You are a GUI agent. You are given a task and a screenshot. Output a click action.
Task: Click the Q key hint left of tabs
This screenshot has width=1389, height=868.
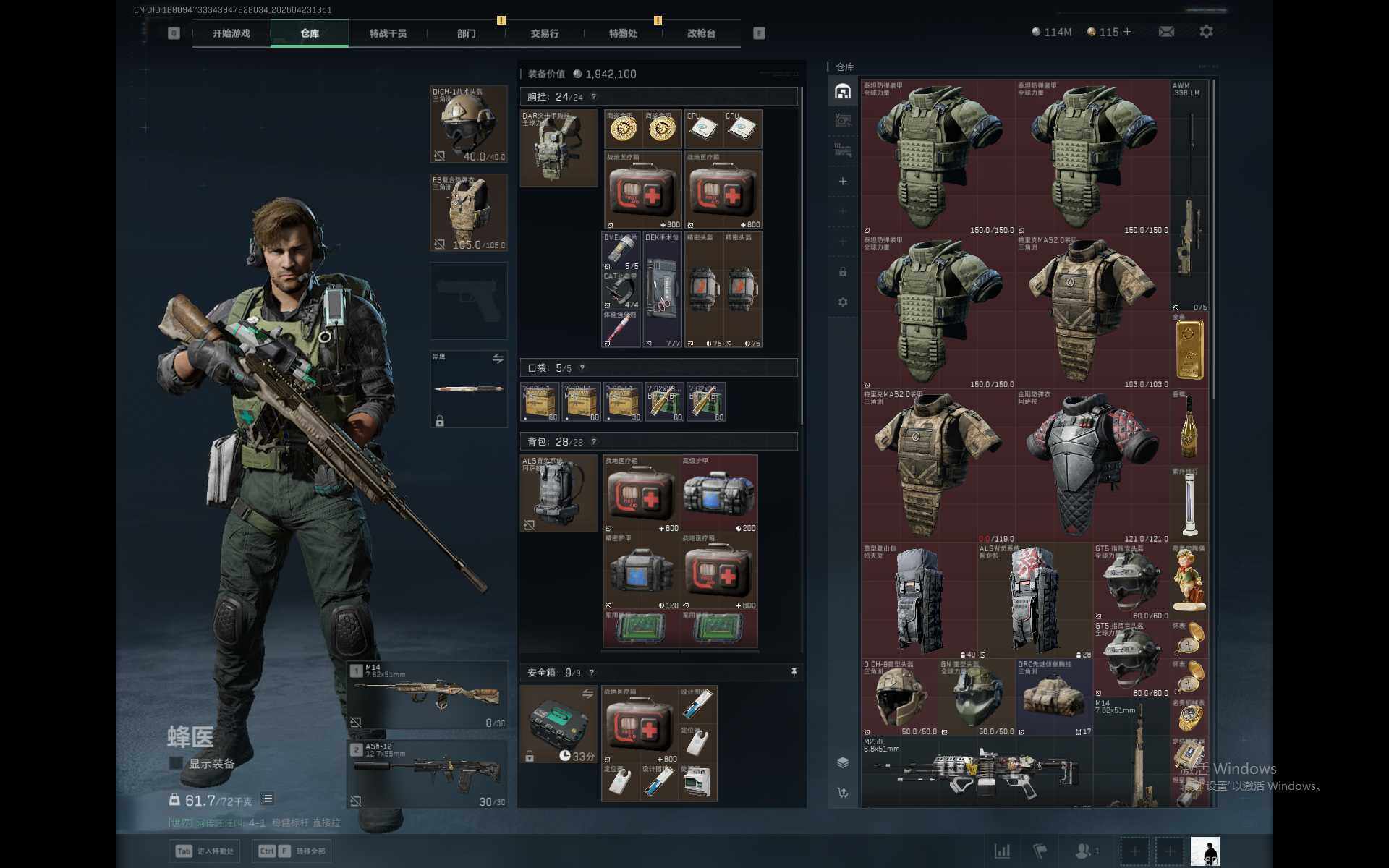[174, 33]
